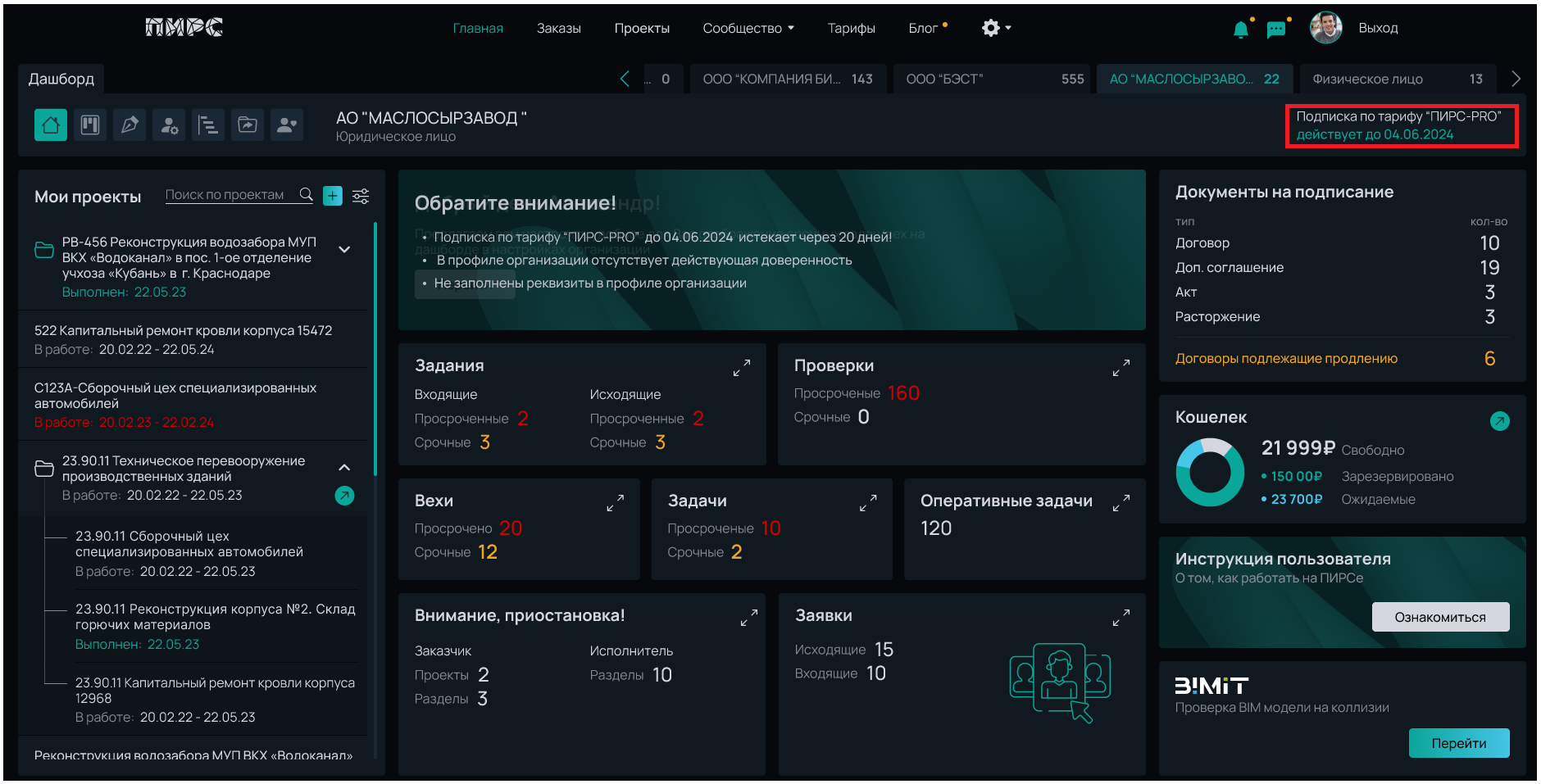Screen dimensions: 1541x784
Task: Open notifications bell icon
Action: point(1240,29)
